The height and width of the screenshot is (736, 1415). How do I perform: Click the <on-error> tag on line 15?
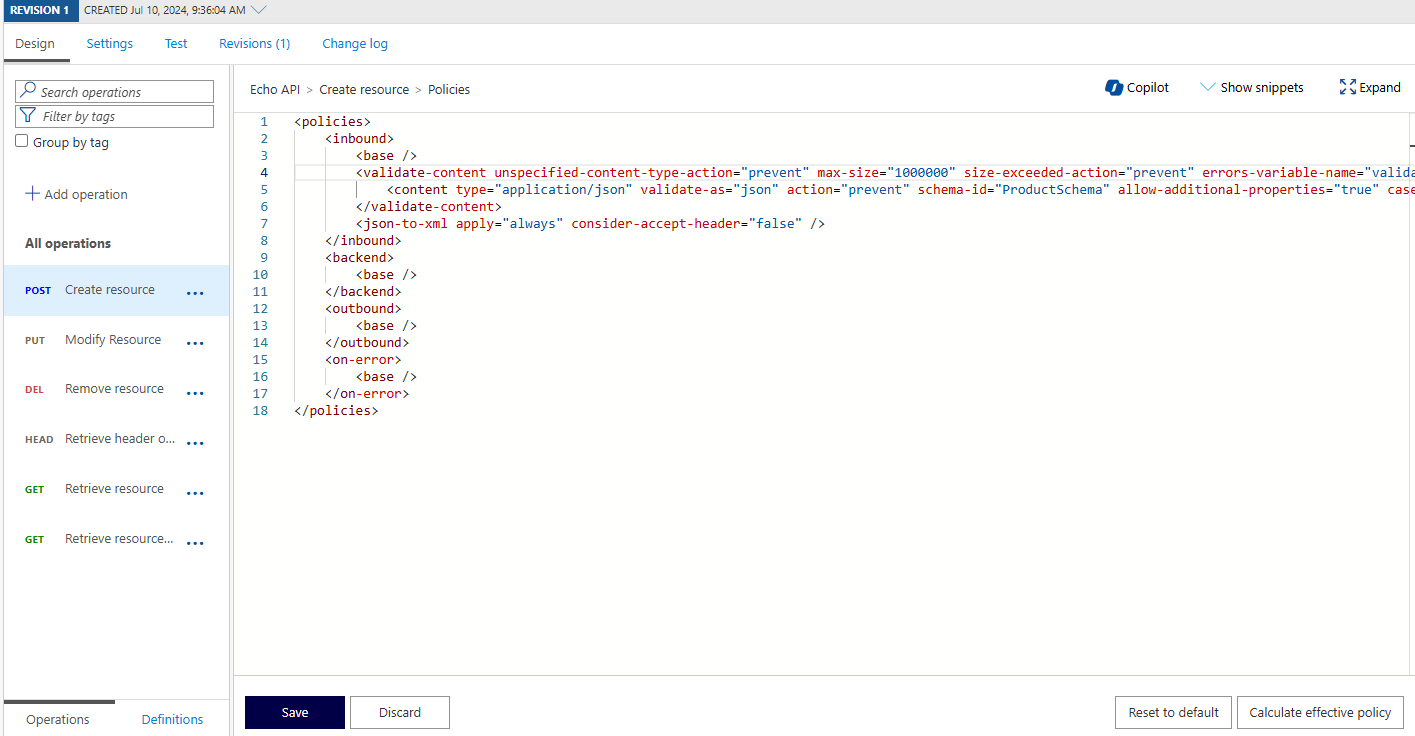pos(363,359)
